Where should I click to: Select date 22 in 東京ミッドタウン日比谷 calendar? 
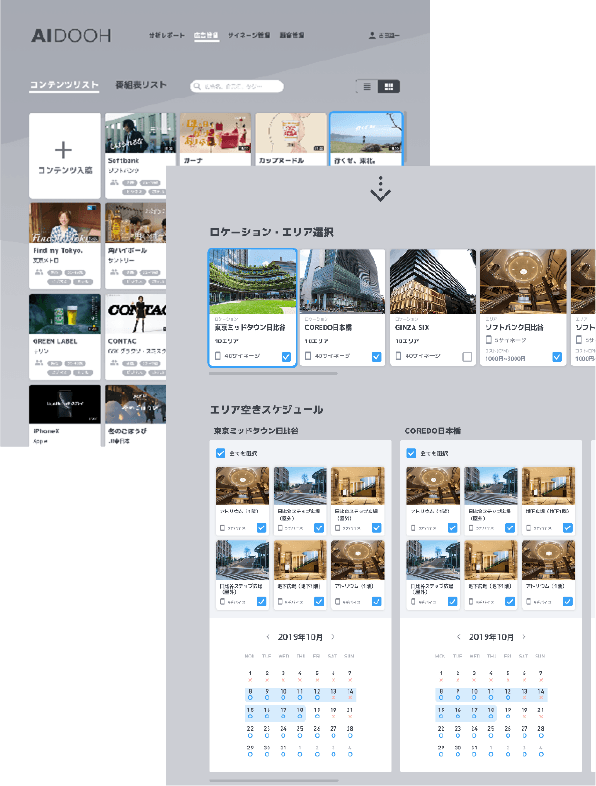click(250, 731)
